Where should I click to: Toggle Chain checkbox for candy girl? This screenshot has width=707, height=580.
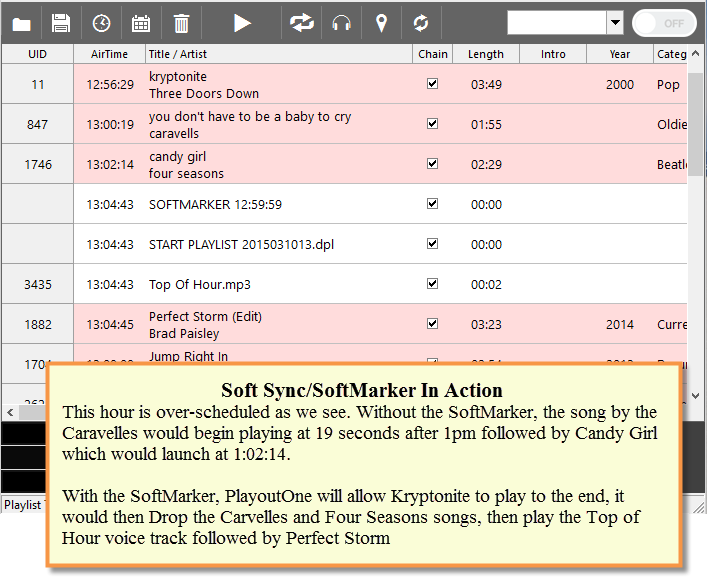[432, 164]
